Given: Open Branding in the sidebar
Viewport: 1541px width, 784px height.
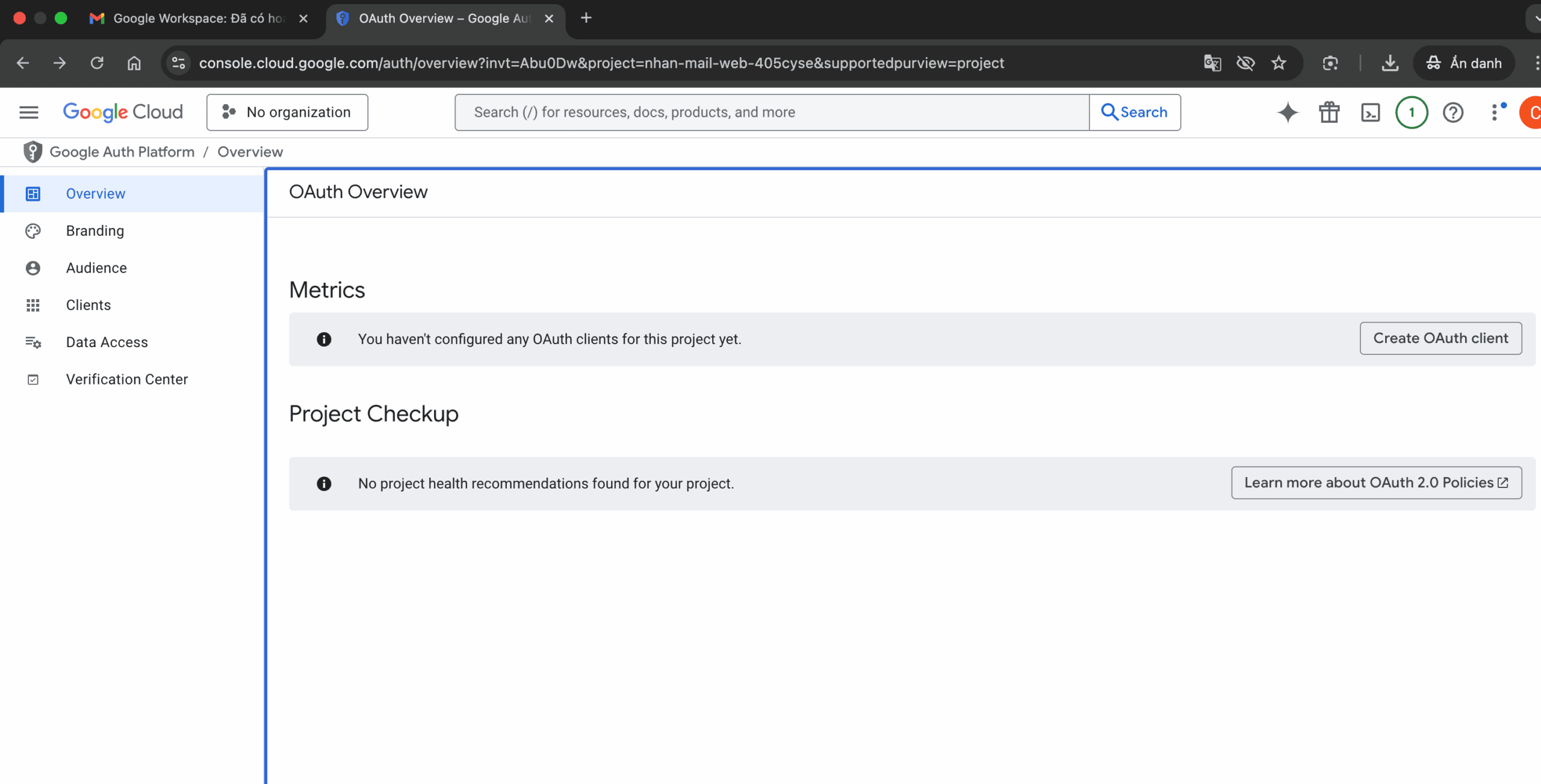Looking at the screenshot, I should (132, 231).
